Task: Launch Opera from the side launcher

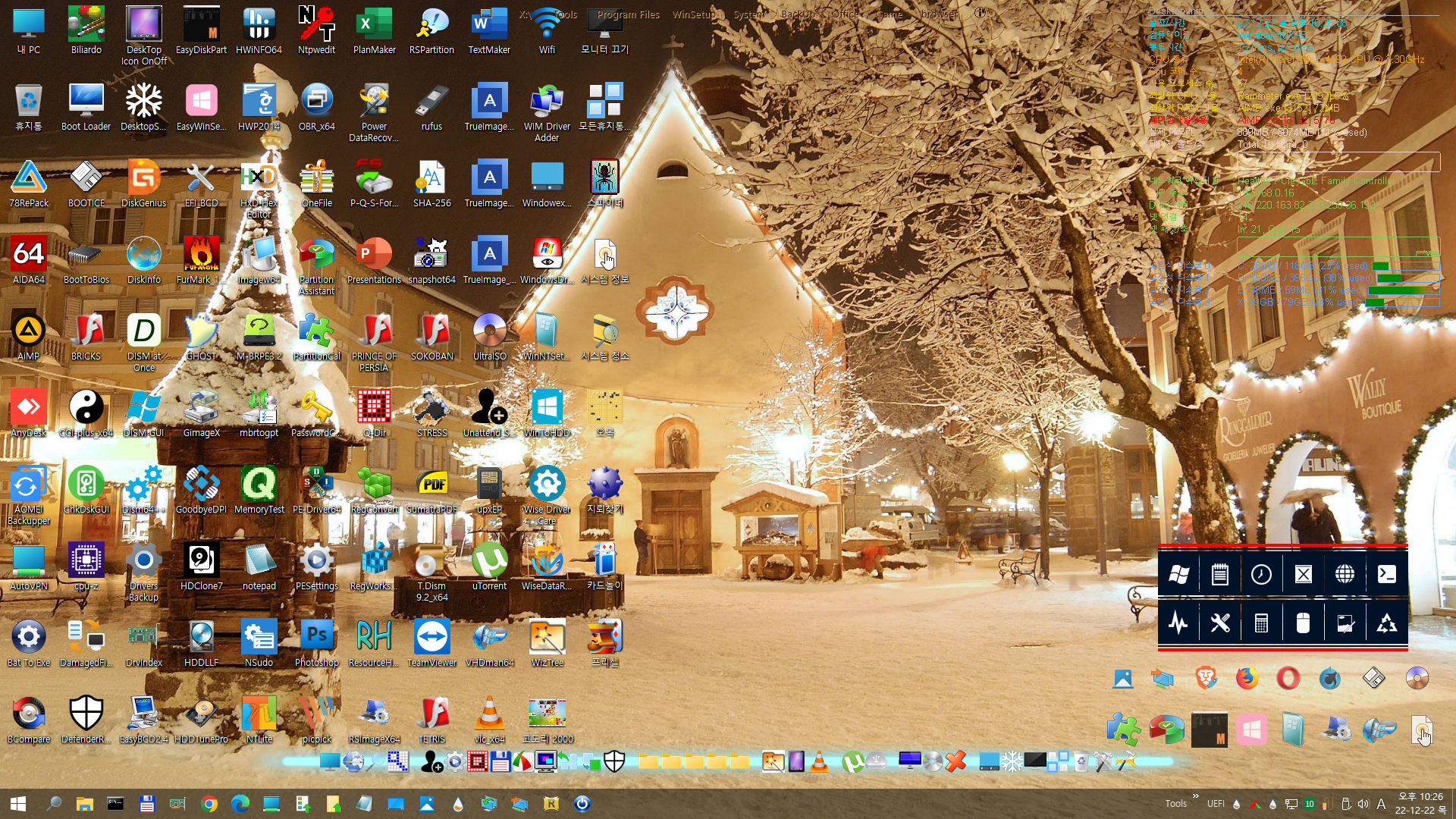Action: pos(1288,677)
